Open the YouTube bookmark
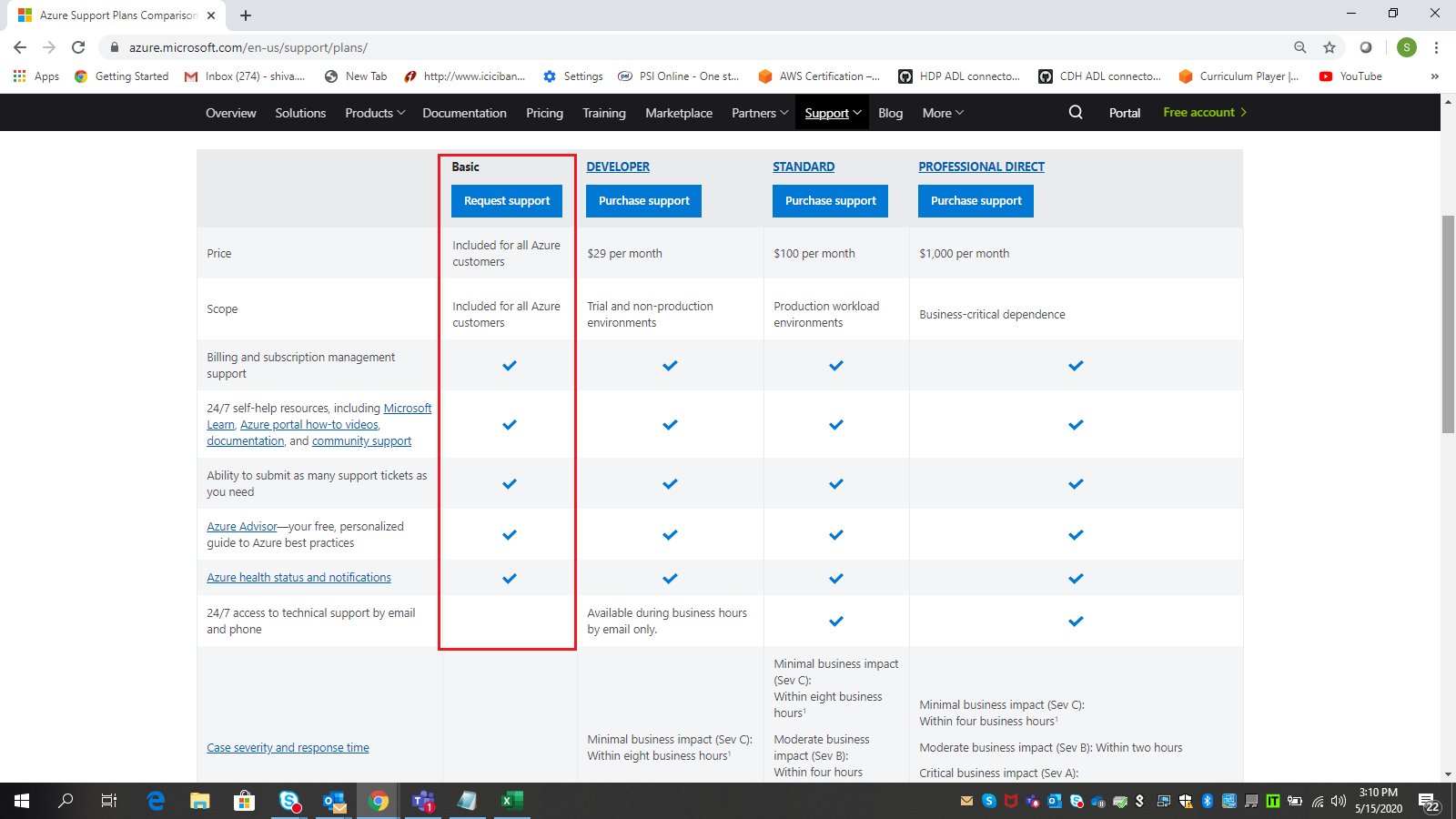Screen dimensions: 1456x819 coord(1350,76)
